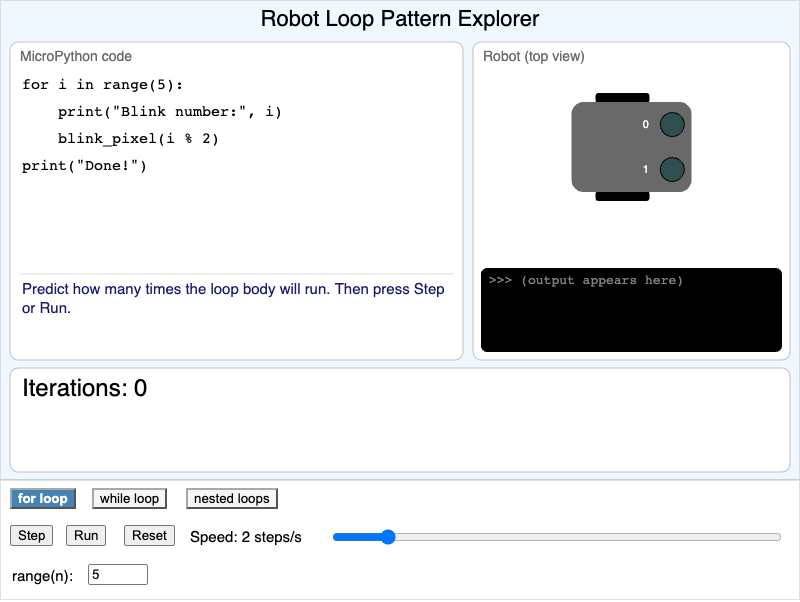Select code line print("Done!")
This screenshot has width=800, height=602.
[x=84, y=166]
